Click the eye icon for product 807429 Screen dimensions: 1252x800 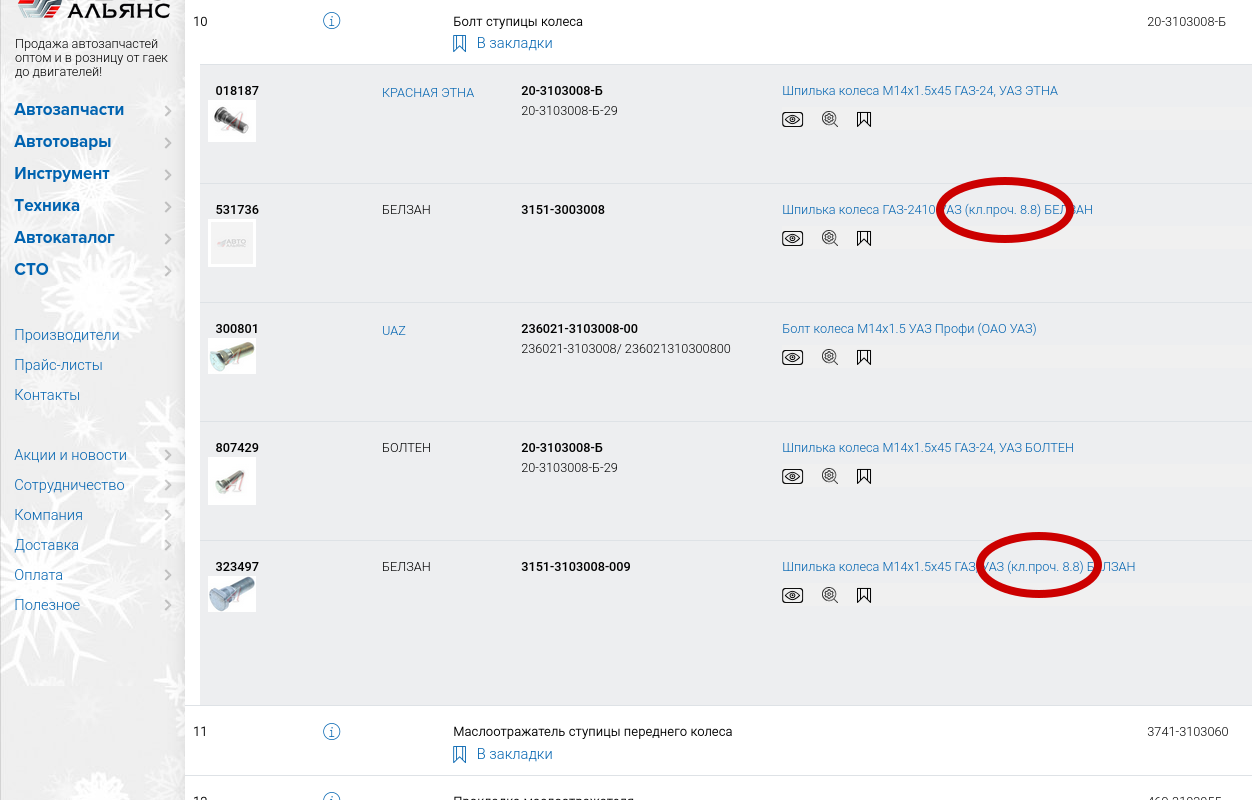tap(792, 477)
